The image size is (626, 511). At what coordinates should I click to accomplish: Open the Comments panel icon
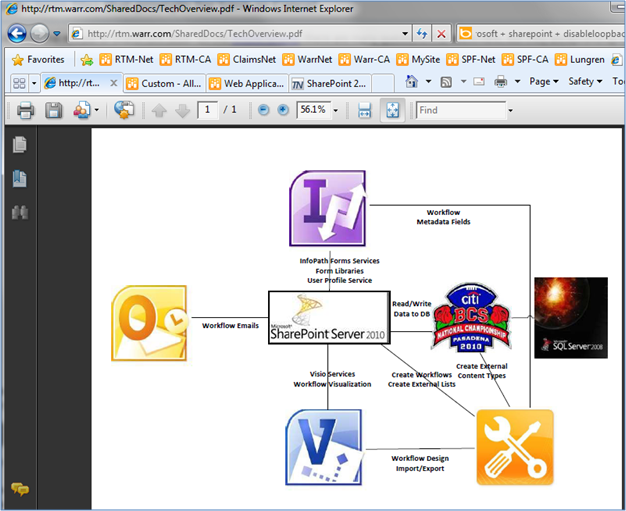[x=19, y=489]
